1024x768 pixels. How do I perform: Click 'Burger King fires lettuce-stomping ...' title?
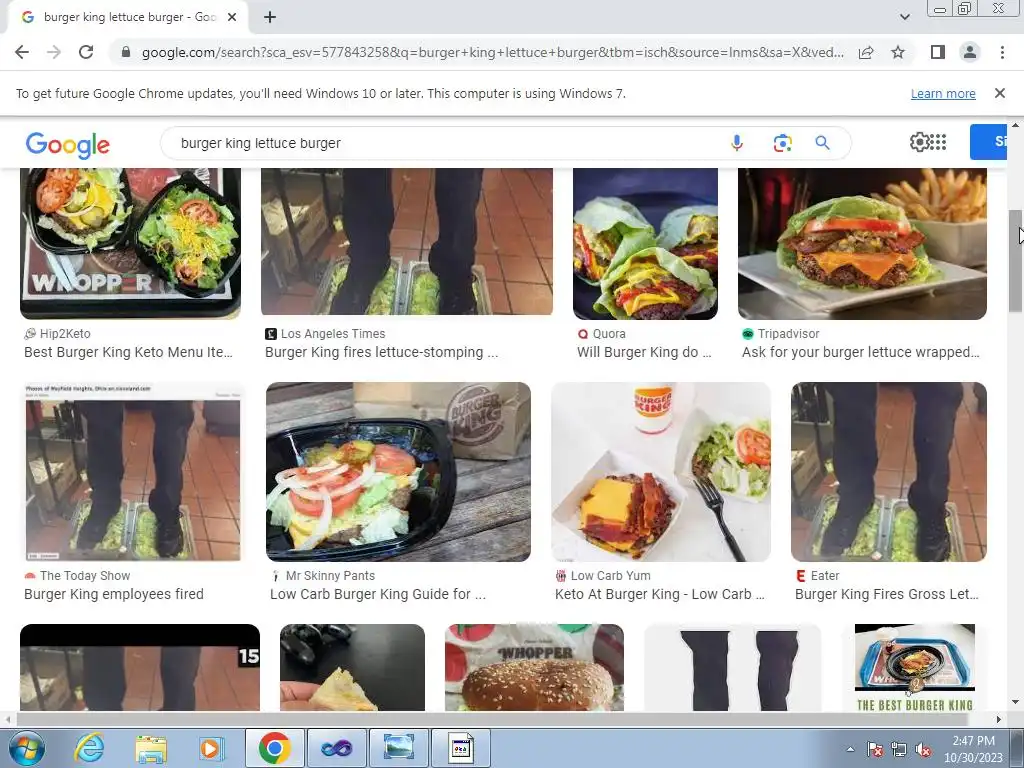tap(381, 352)
